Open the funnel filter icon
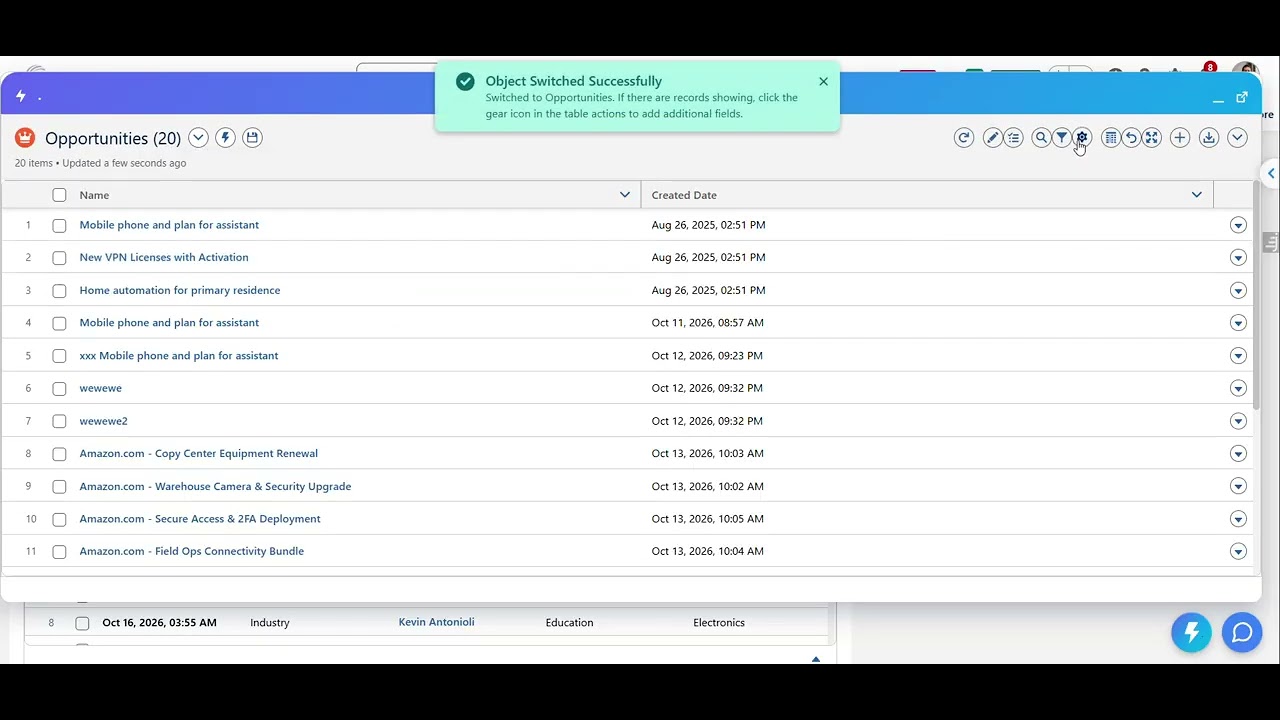This screenshot has height=720, width=1280. [1062, 138]
